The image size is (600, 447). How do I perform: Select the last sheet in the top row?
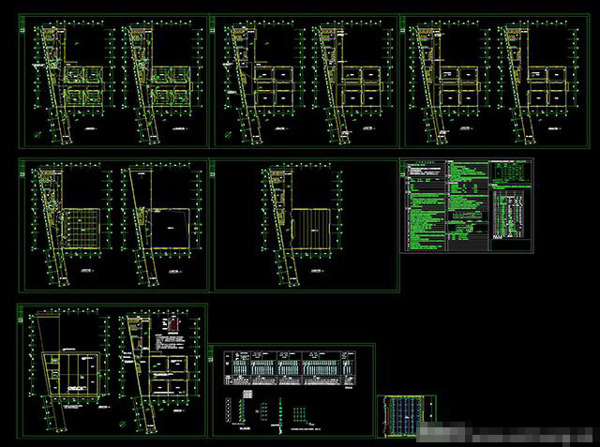[495, 81]
